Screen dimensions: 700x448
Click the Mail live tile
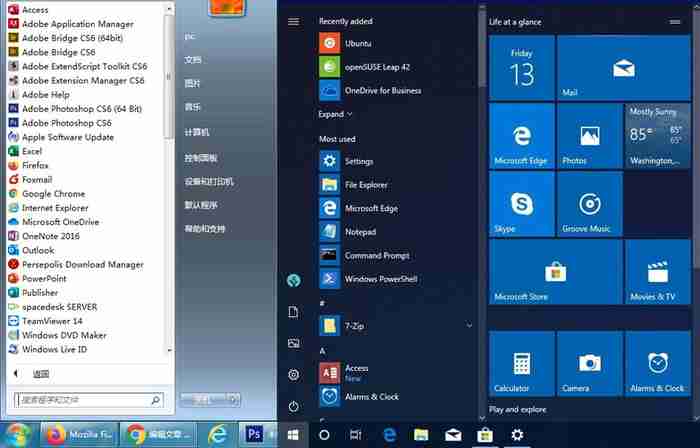[x=624, y=68]
